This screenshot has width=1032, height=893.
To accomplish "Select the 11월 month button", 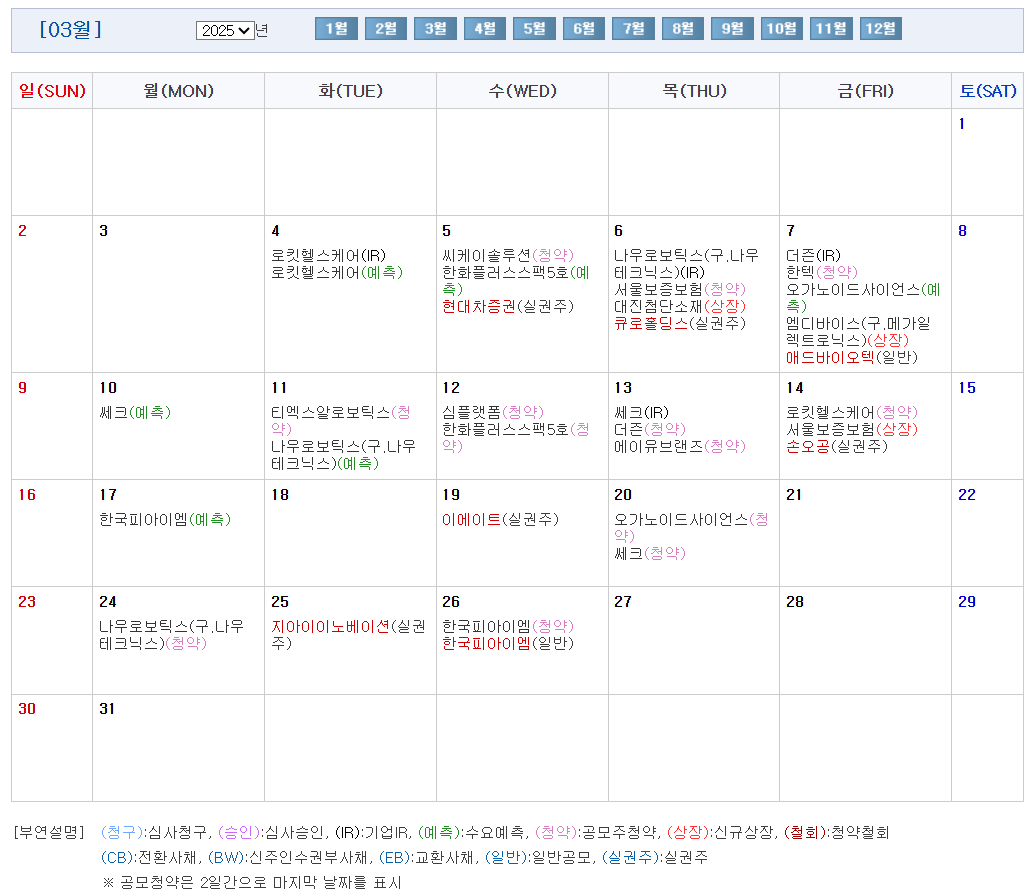I will click(x=831, y=29).
